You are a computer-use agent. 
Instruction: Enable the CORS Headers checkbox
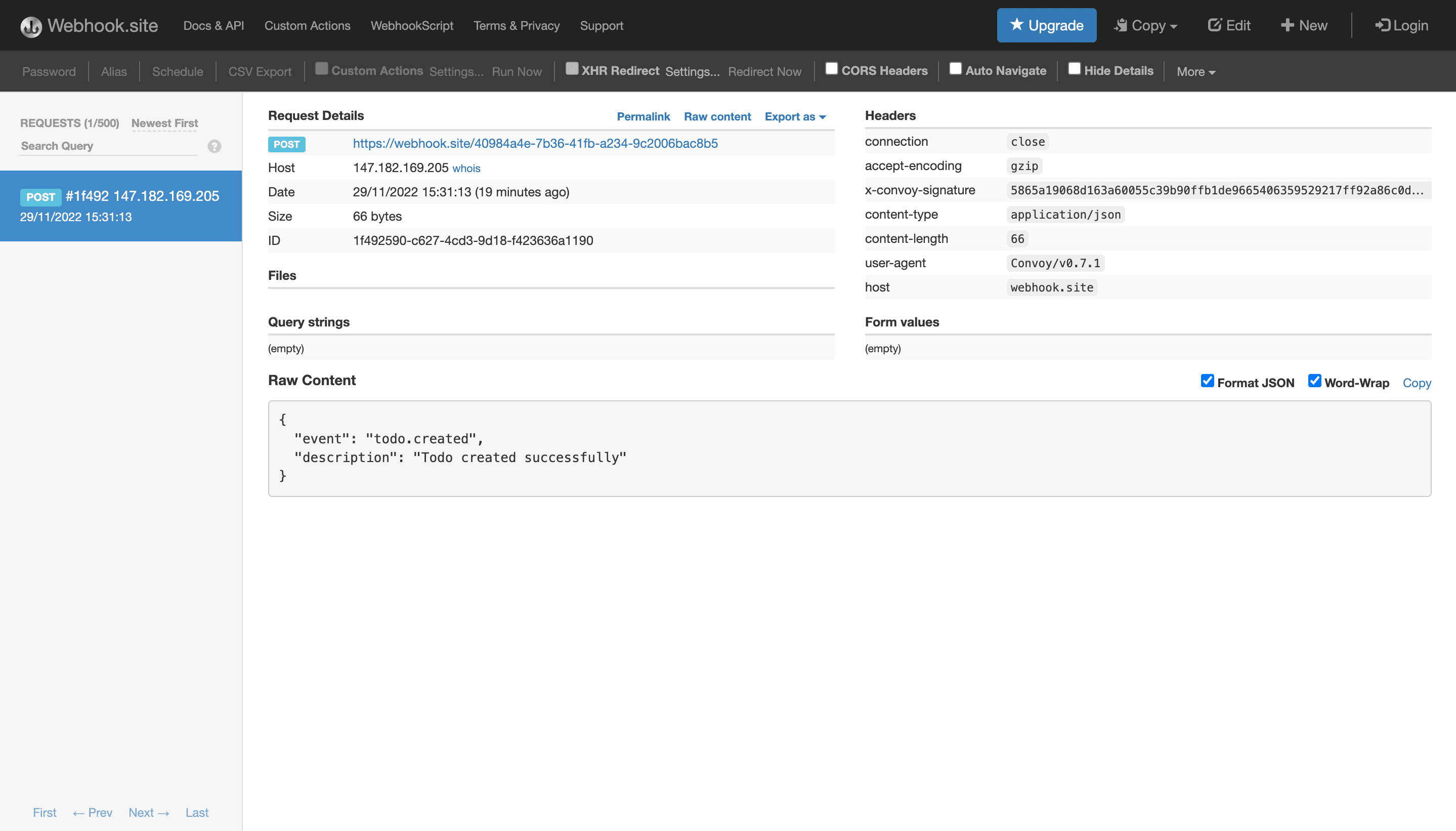pyautogui.click(x=831, y=68)
